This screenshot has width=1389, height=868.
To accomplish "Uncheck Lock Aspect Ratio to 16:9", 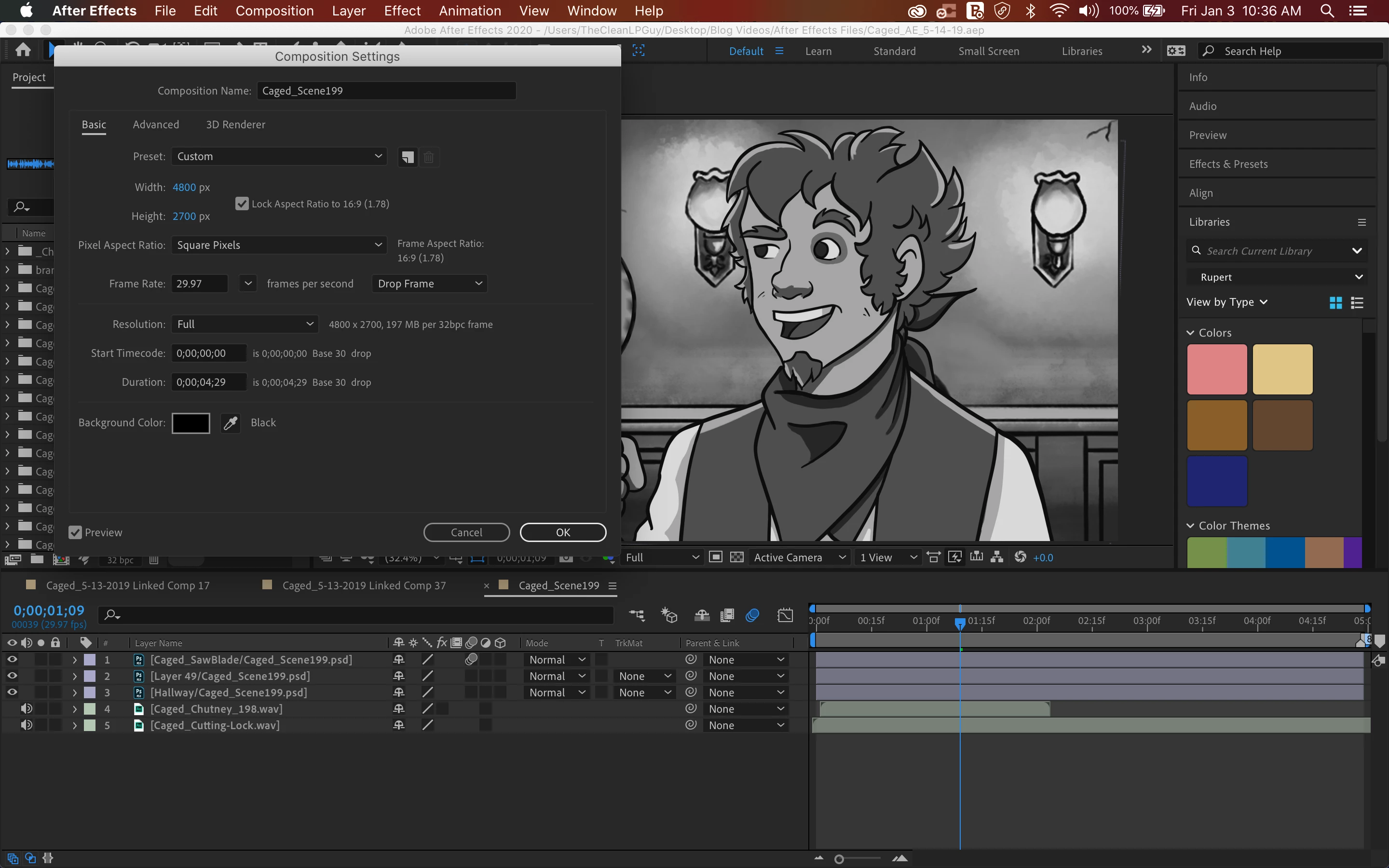I will click(242, 204).
